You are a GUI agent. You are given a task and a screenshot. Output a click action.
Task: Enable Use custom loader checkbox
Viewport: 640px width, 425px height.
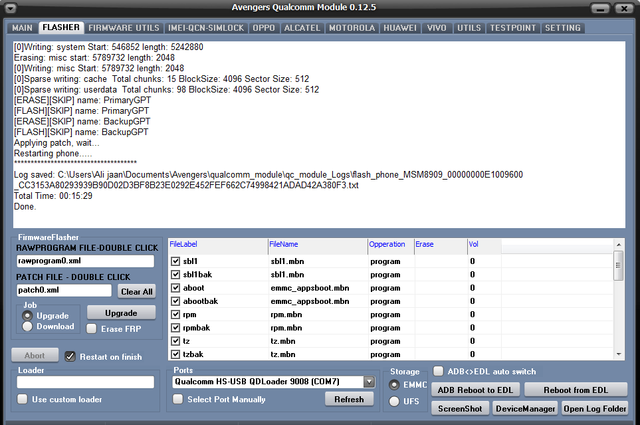(x=22, y=399)
